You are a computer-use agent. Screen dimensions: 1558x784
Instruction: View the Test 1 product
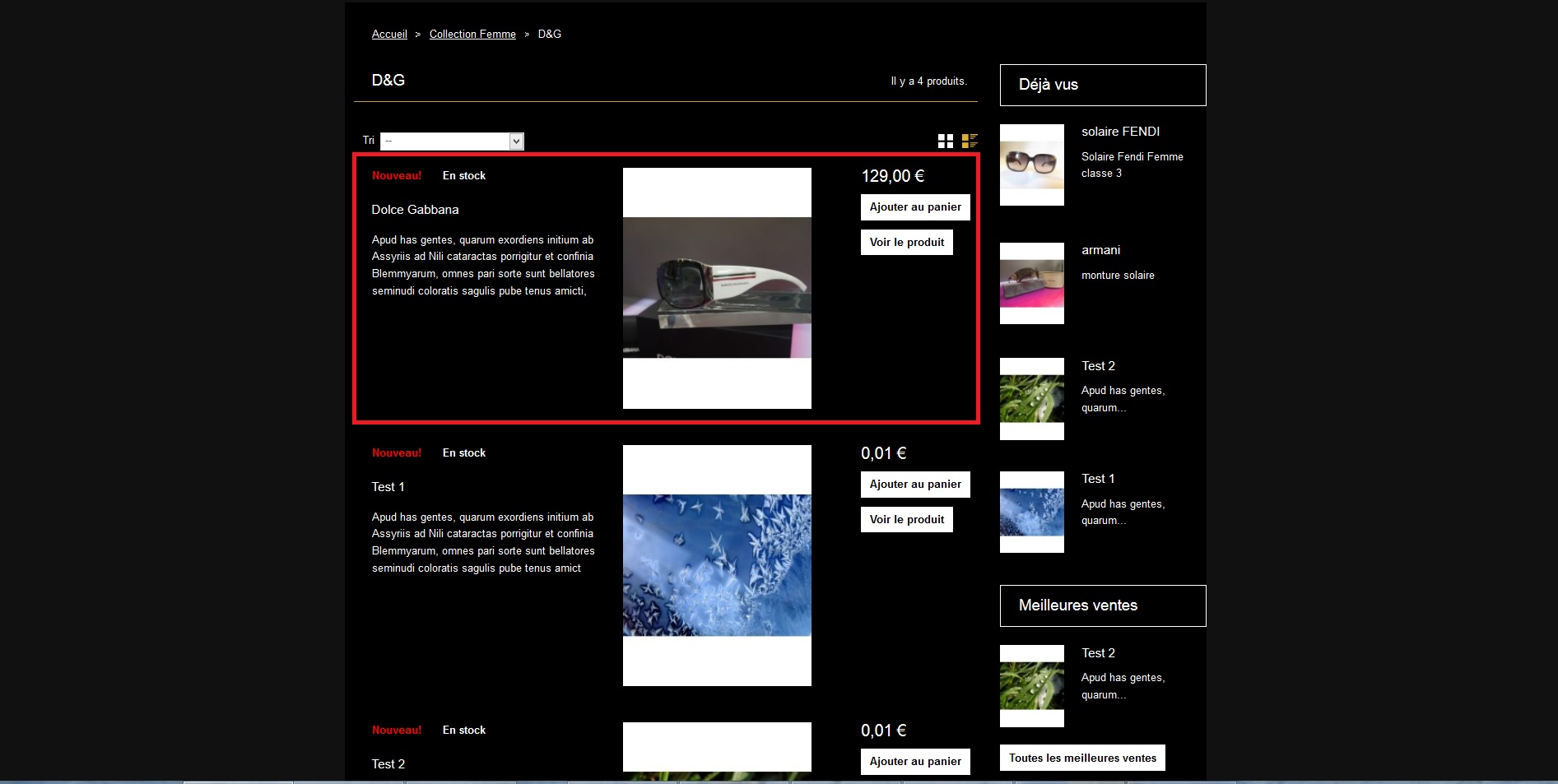tap(907, 520)
